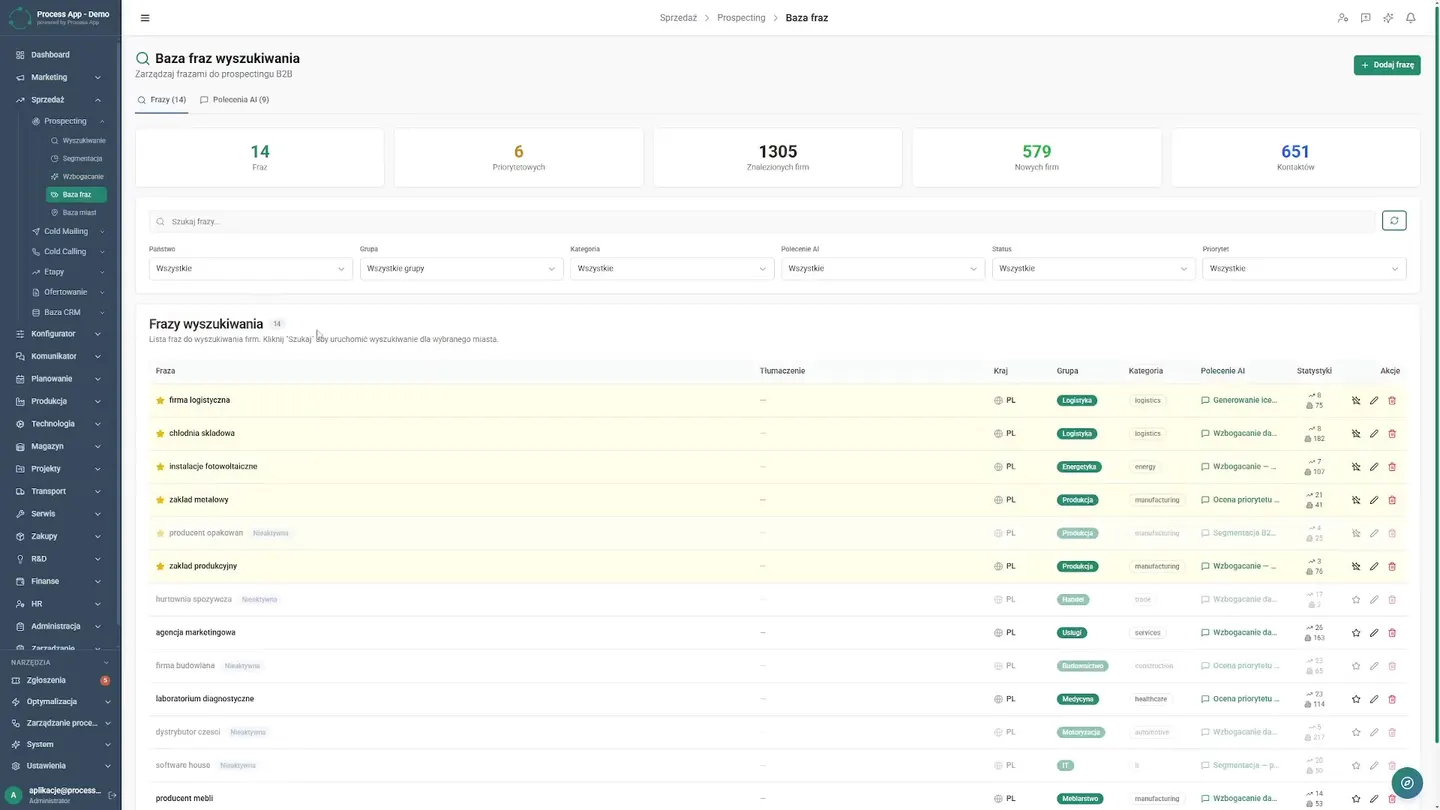Open Segmentacja under Prospecting
The width and height of the screenshot is (1440, 810).
click(x=78, y=159)
